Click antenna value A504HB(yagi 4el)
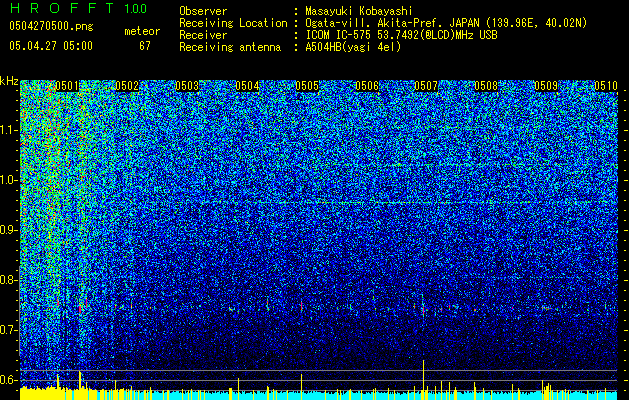The height and width of the screenshot is (400, 629). pos(353,47)
